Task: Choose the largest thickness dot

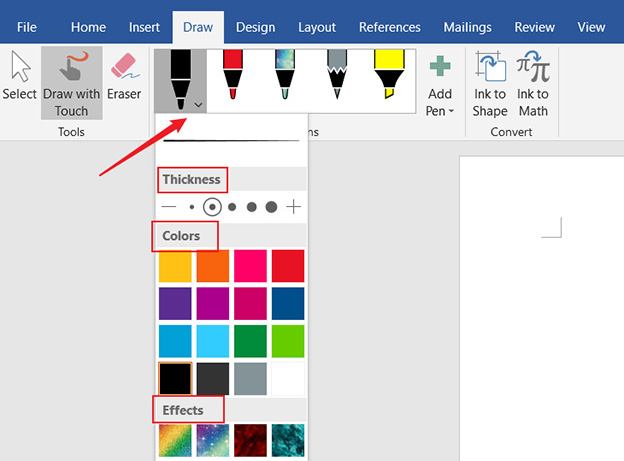Action: (x=271, y=207)
